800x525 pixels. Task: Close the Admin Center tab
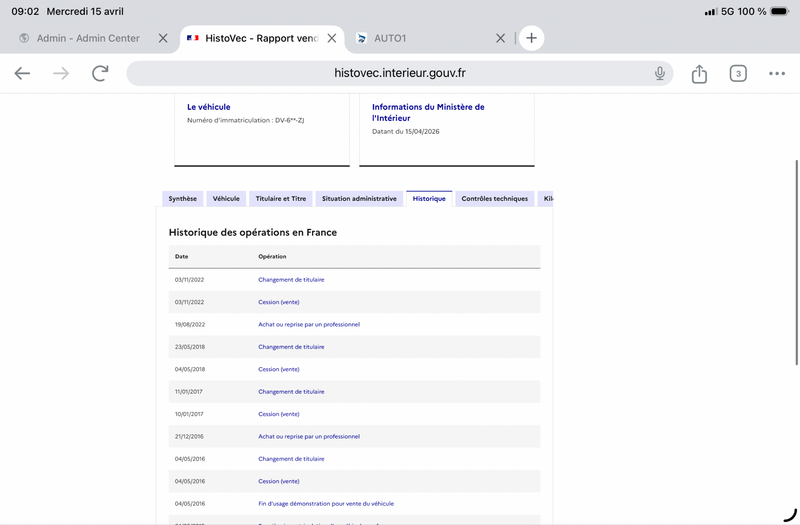click(x=163, y=38)
